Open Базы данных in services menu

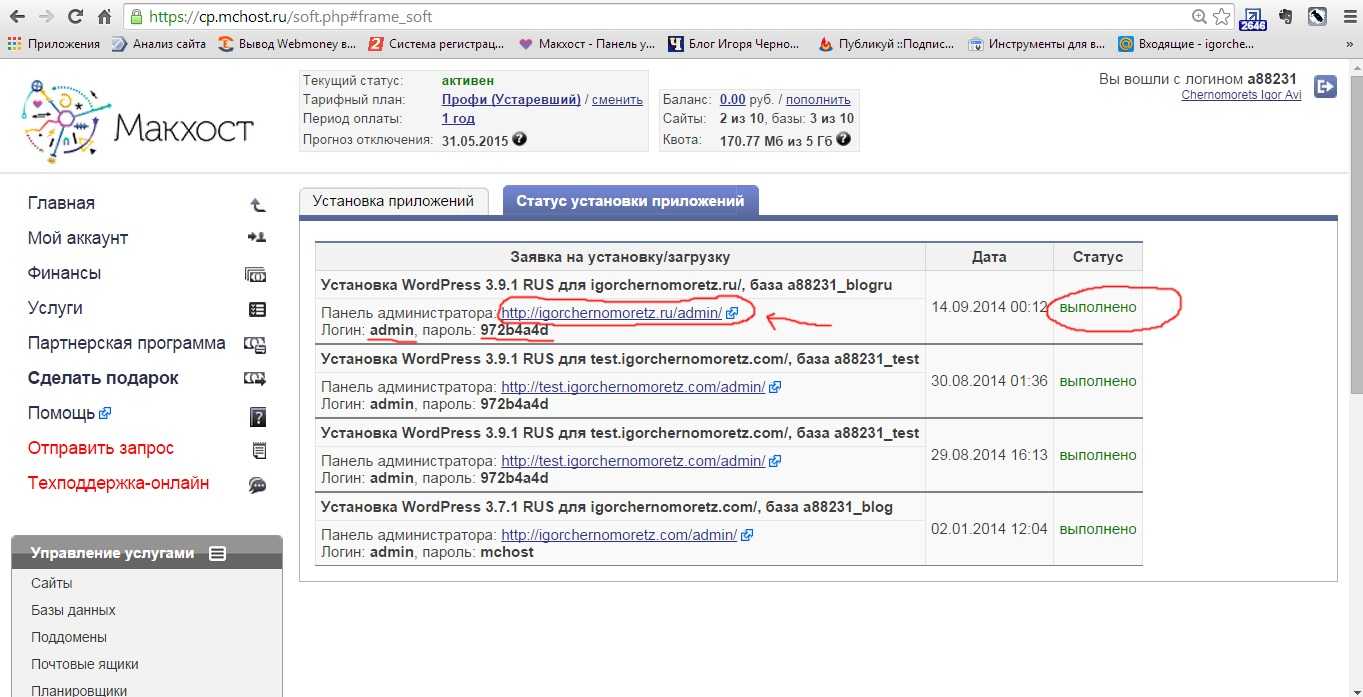click(73, 610)
